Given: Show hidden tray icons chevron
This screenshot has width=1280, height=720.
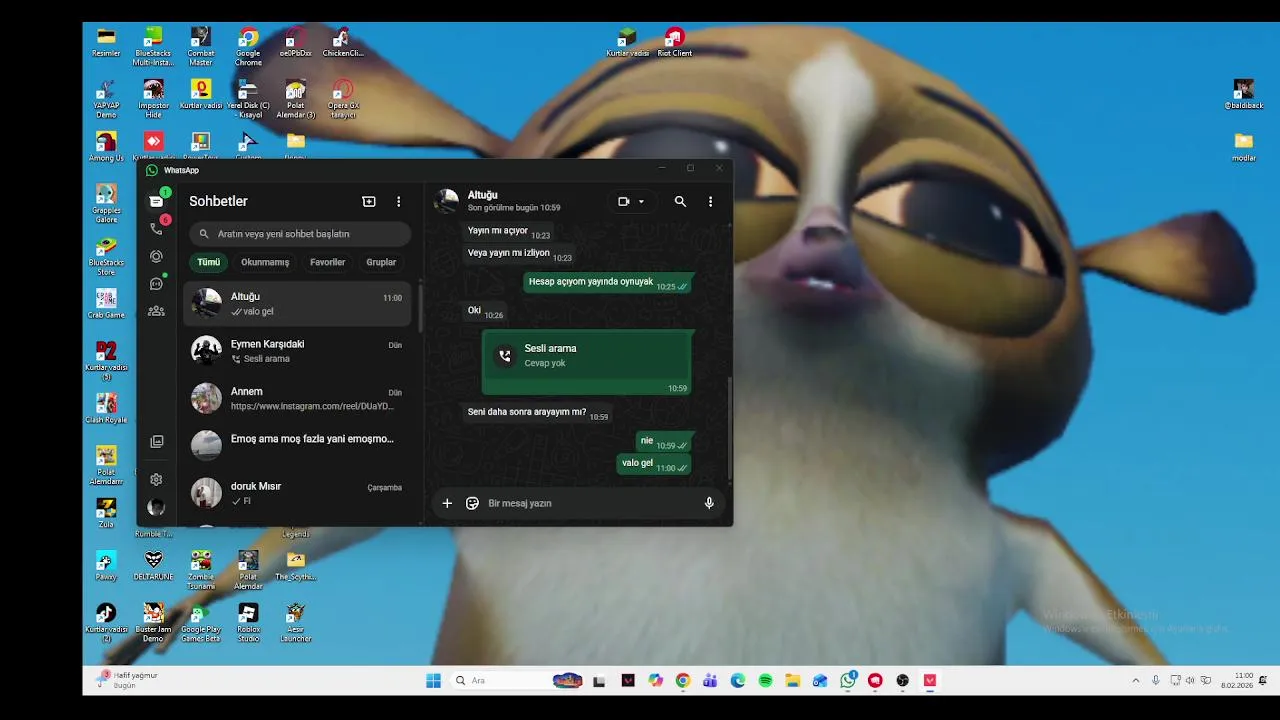Looking at the screenshot, I should click(1135, 681).
